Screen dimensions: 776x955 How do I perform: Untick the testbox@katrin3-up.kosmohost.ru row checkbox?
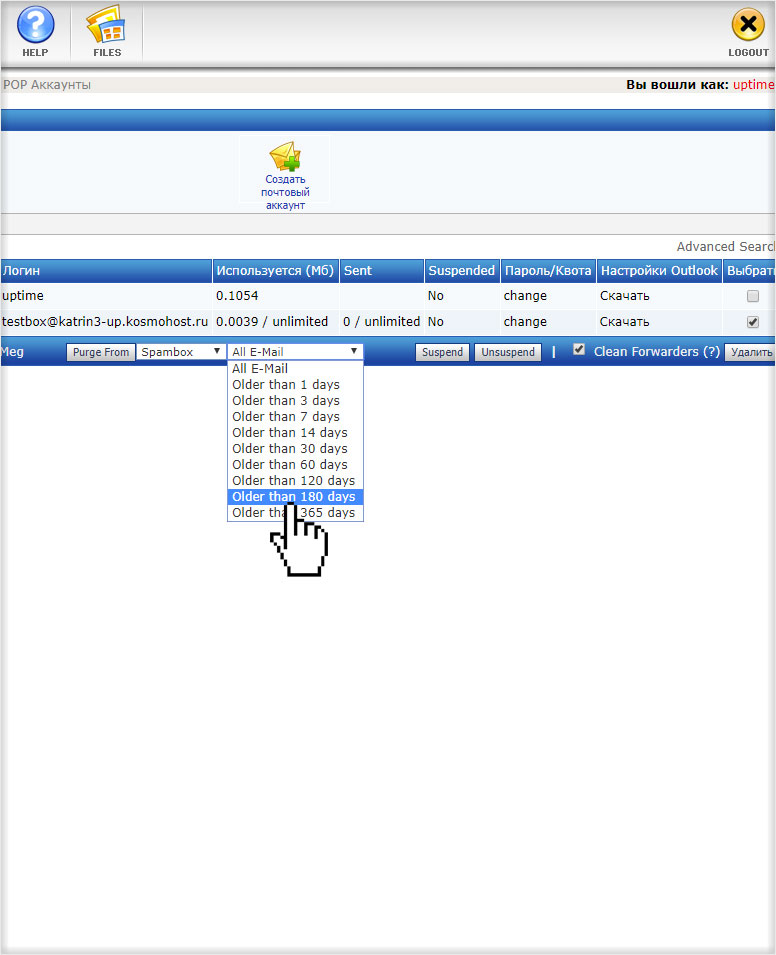point(753,322)
